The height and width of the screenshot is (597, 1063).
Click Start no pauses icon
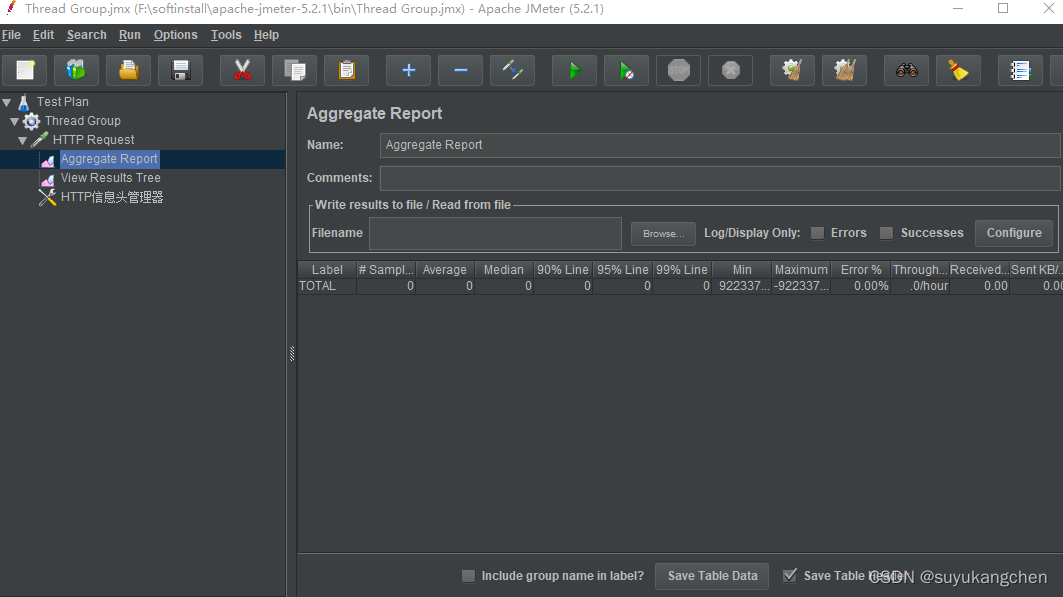[x=626, y=70]
